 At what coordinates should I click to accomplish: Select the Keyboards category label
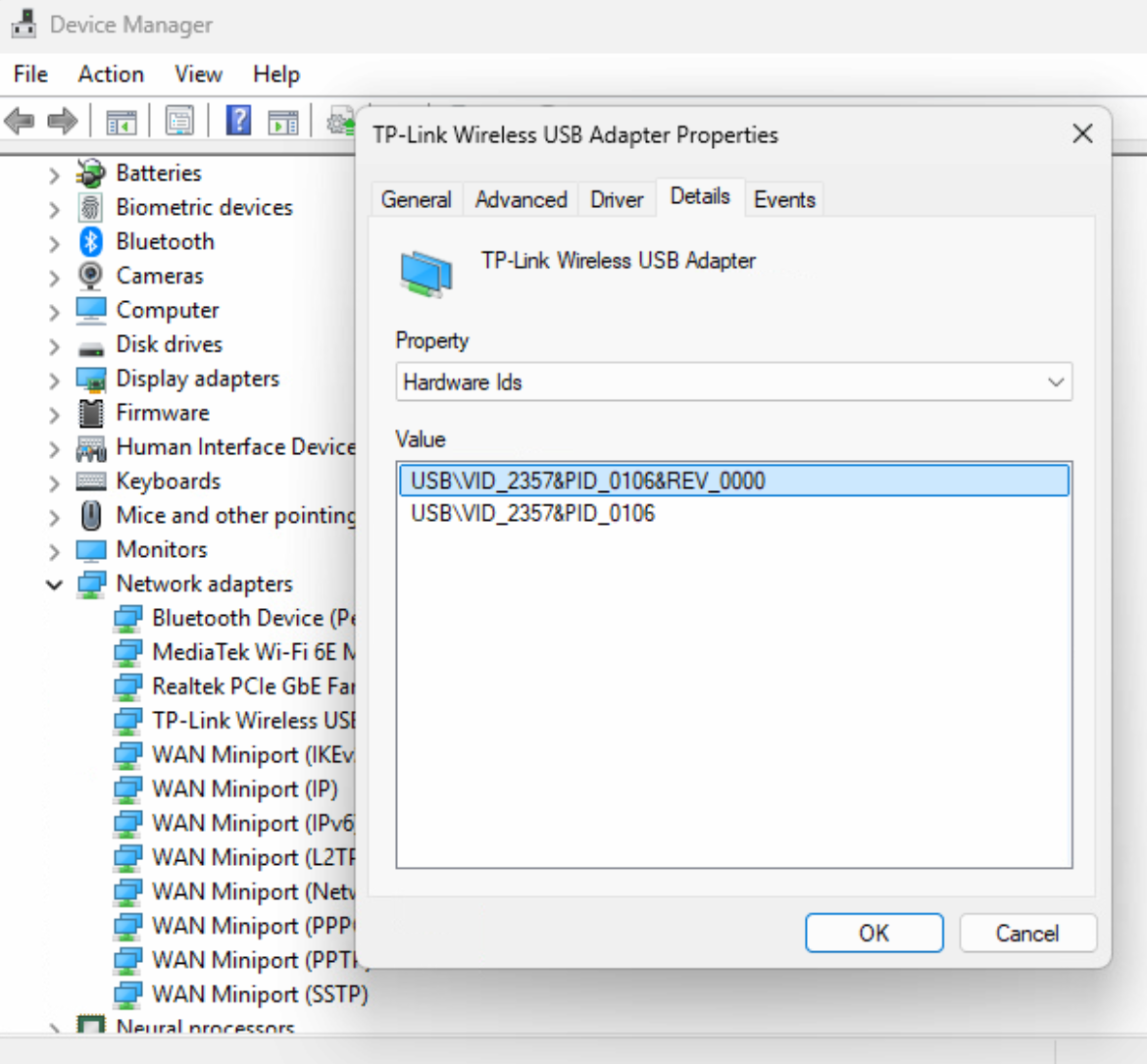coord(169,481)
